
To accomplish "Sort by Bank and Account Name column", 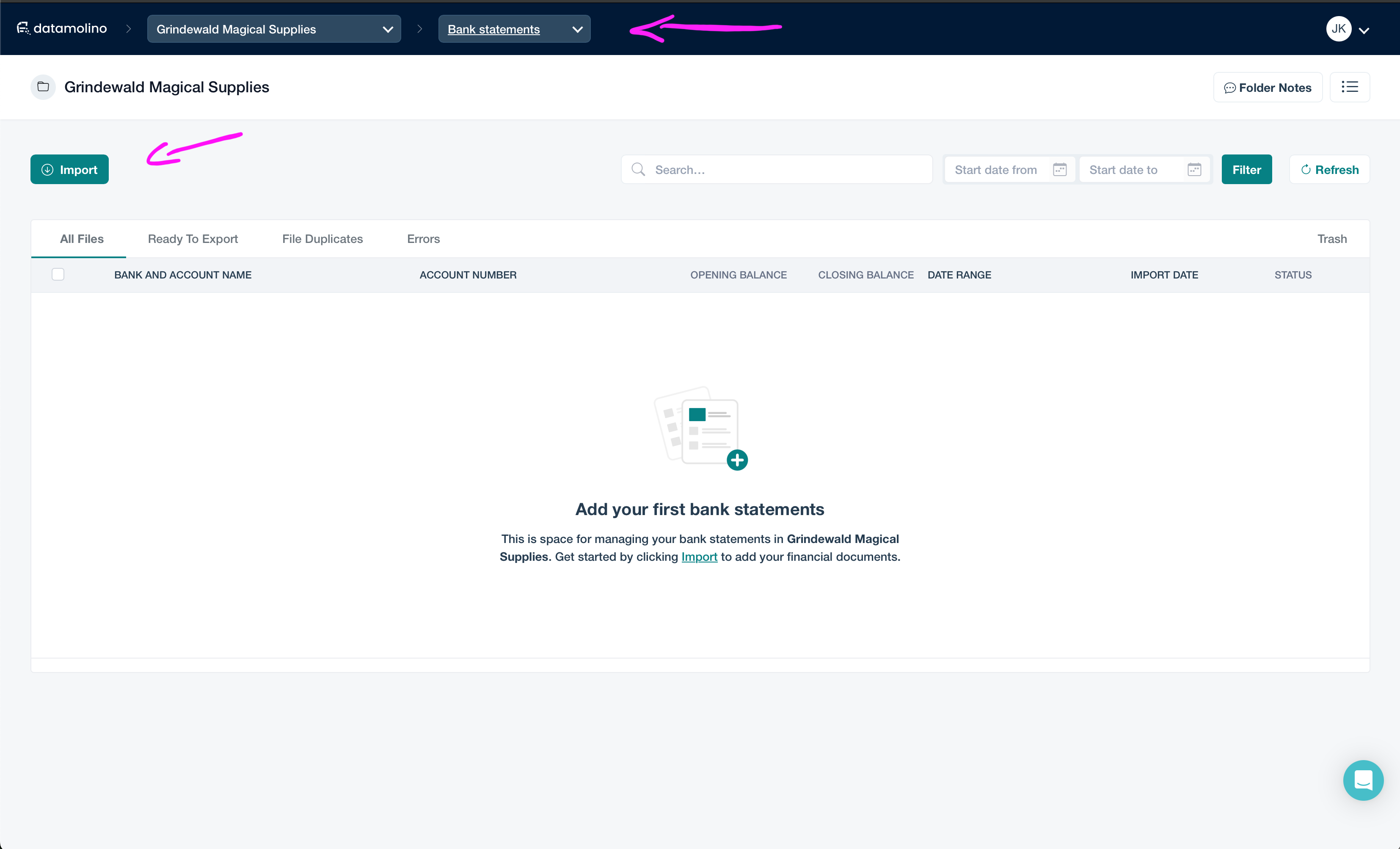I will (183, 275).
